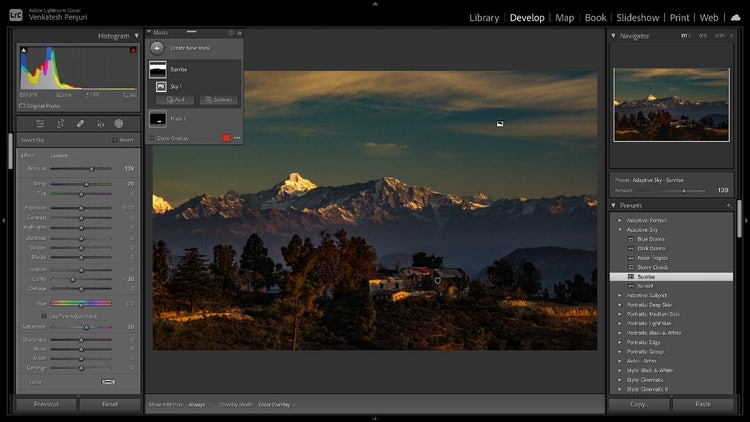Image resolution: width=750 pixels, height=422 pixels.
Task: Open the Slideshow module
Action: tap(638, 18)
